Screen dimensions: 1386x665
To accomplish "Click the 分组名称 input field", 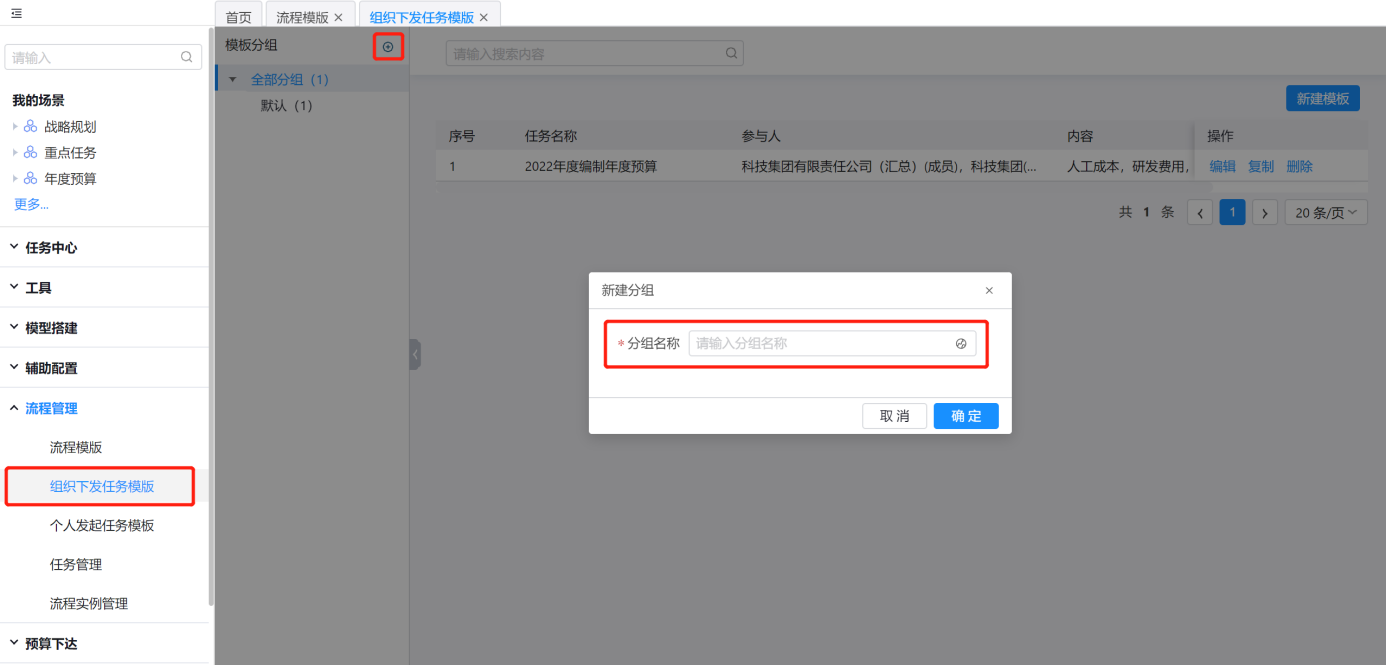I will click(x=820, y=344).
